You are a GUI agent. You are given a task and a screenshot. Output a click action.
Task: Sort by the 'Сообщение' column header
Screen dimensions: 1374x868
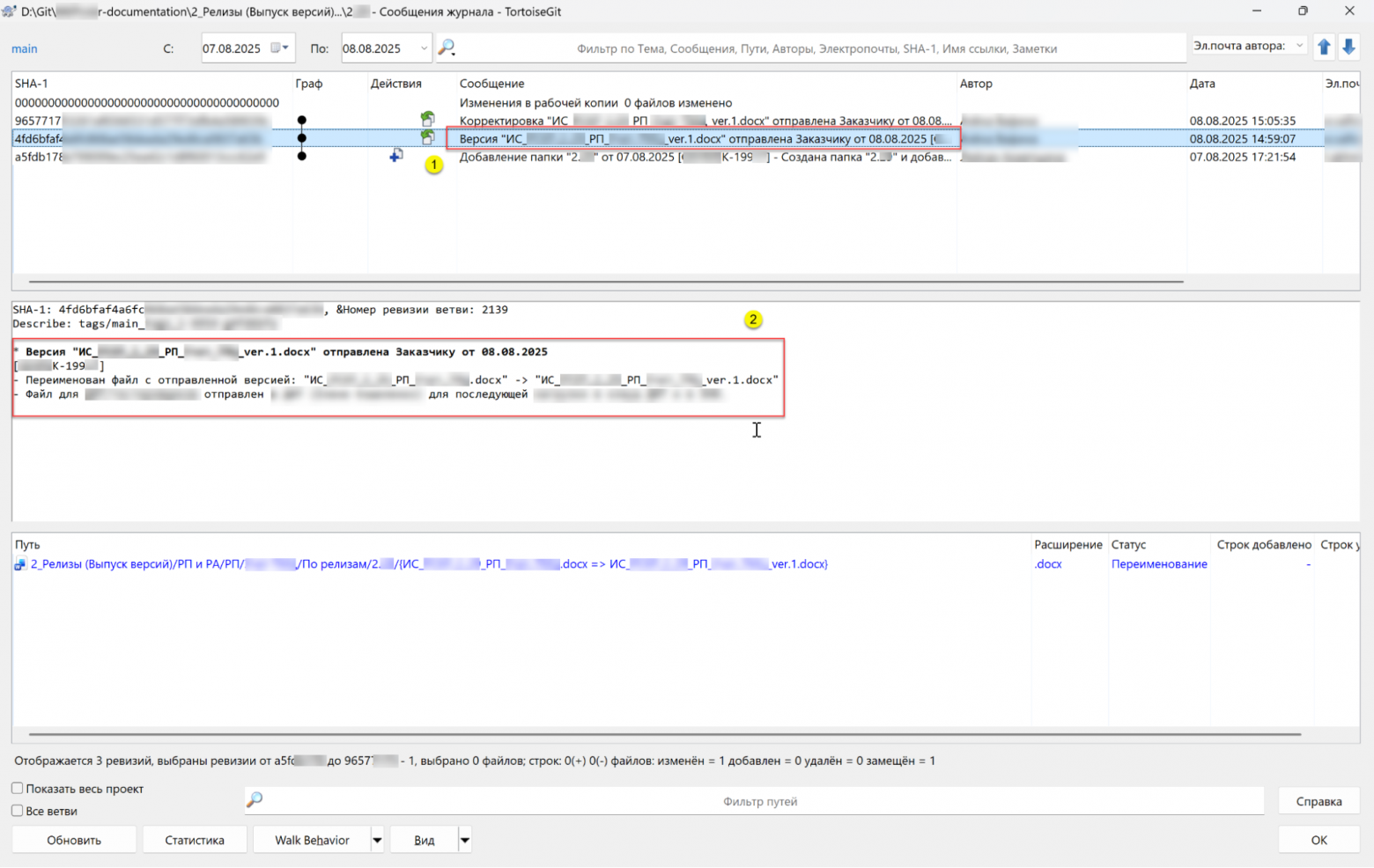pos(491,84)
